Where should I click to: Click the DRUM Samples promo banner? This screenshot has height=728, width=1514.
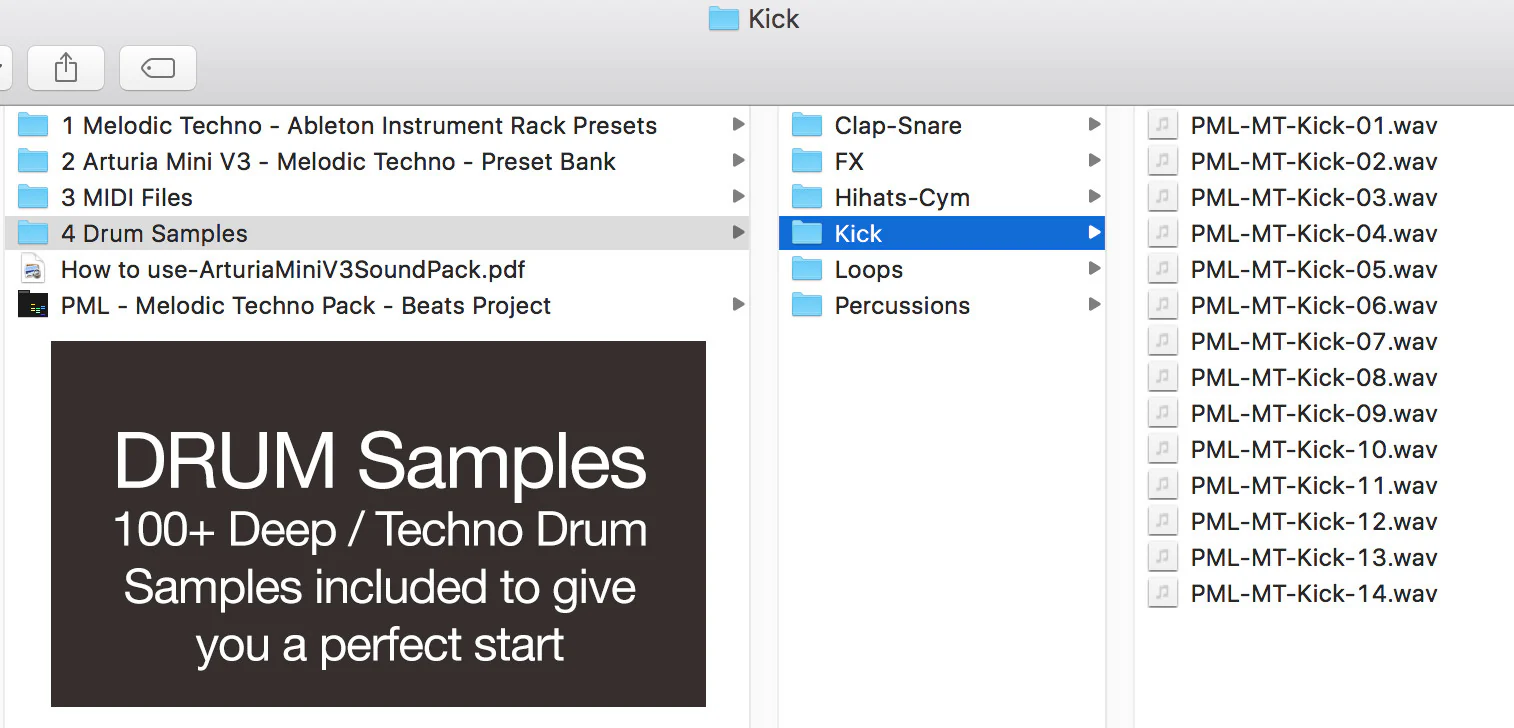click(x=378, y=523)
